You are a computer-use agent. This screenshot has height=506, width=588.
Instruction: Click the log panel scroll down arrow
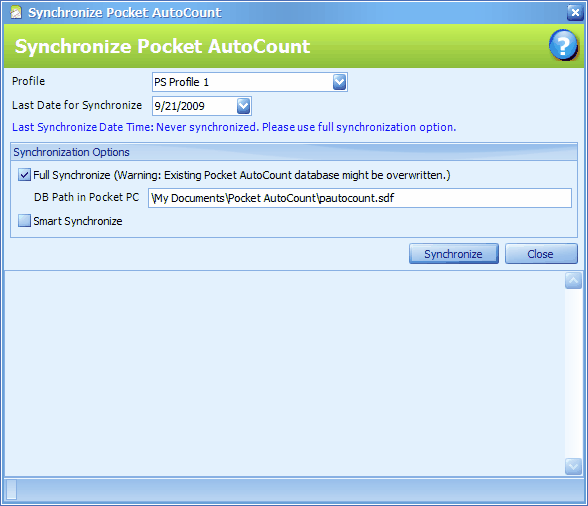coord(573,466)
